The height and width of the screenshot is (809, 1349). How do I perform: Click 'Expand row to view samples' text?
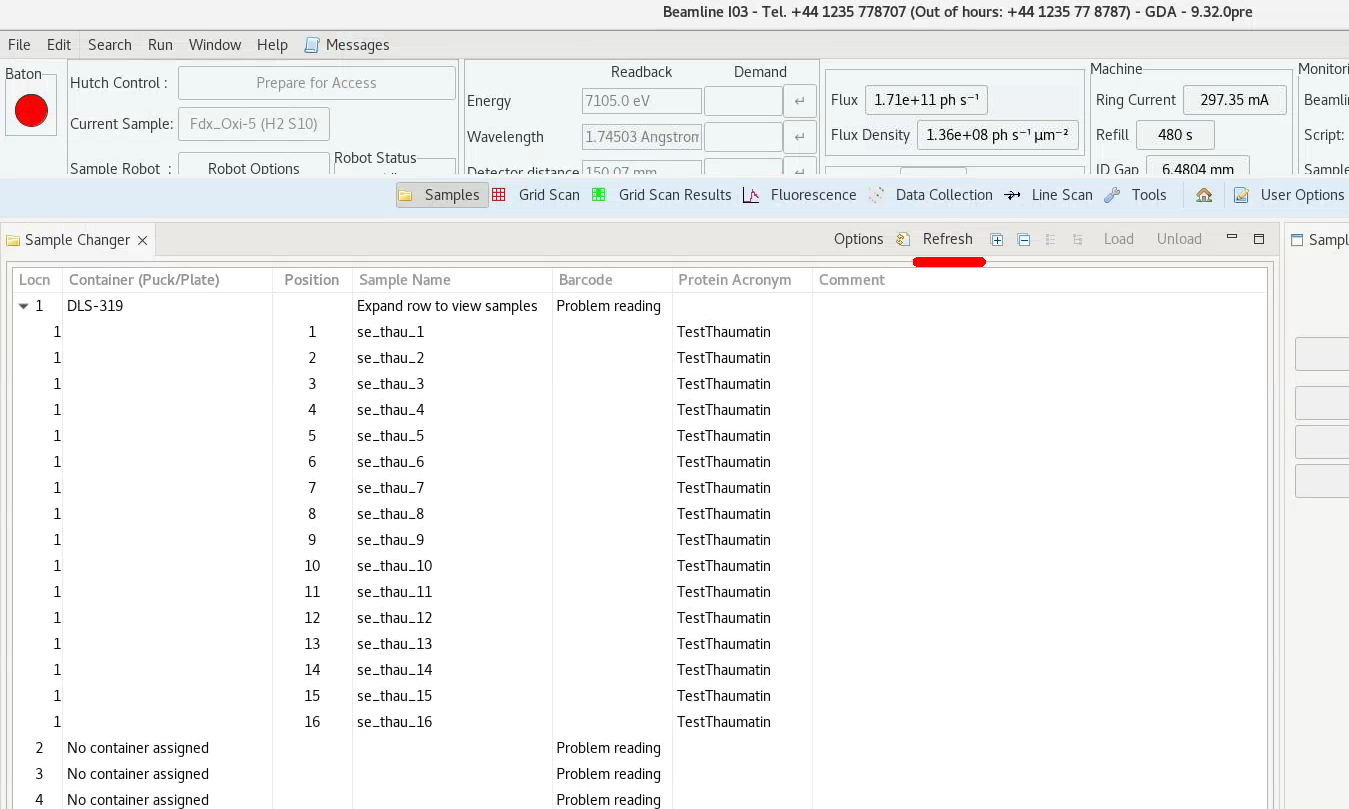(447, 306)
